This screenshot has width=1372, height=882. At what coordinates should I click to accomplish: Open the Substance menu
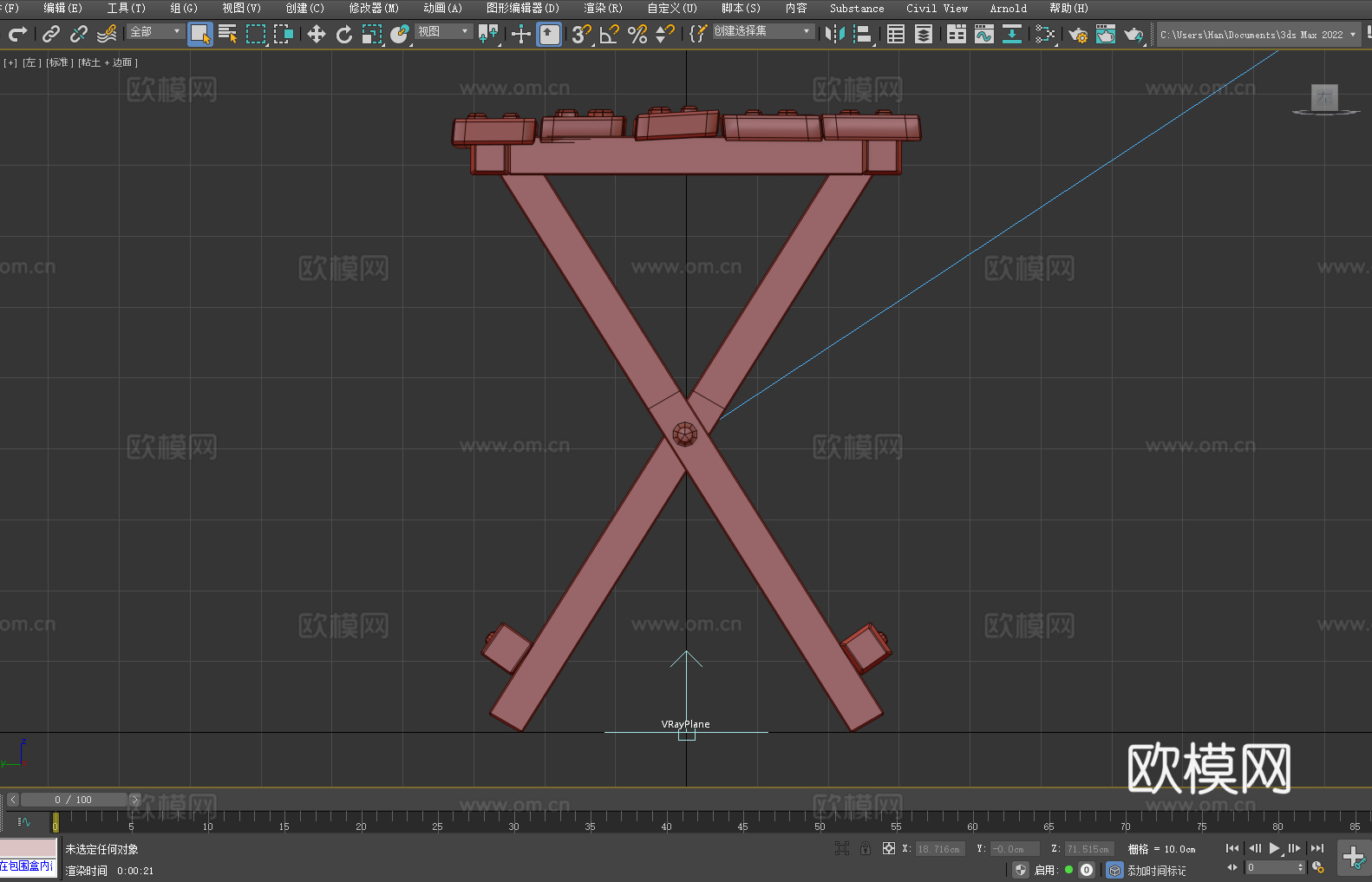click(857, 8)
